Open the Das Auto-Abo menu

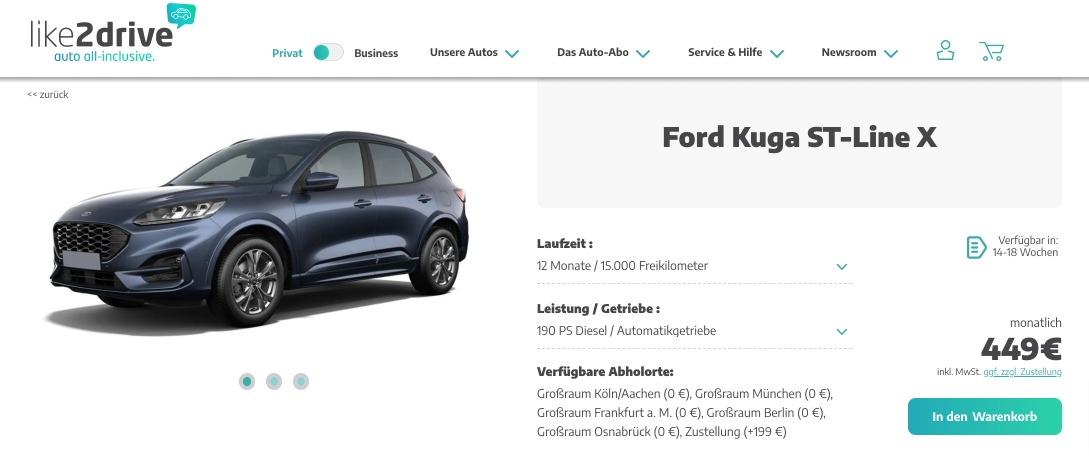[x=604, y=53]
